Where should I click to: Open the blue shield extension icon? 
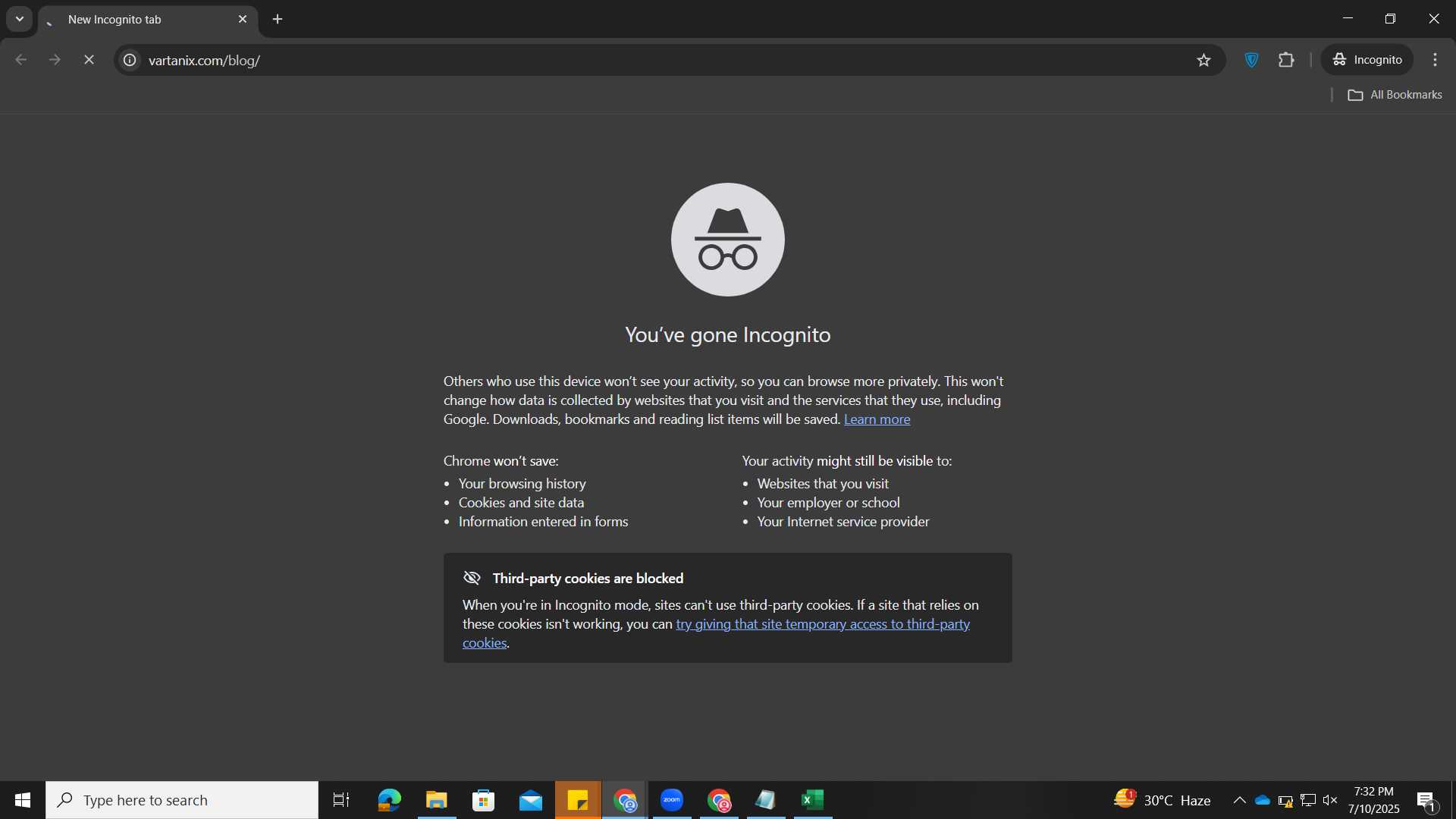coord(1252,60)
